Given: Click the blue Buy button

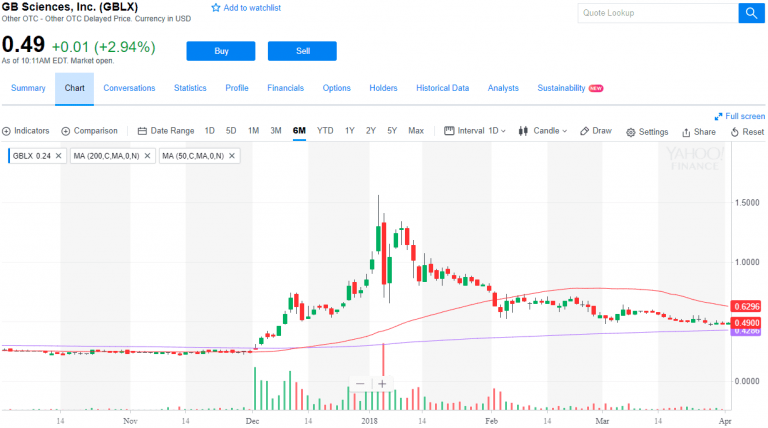Looking at the screenshot, I should [x=221, y=51].
